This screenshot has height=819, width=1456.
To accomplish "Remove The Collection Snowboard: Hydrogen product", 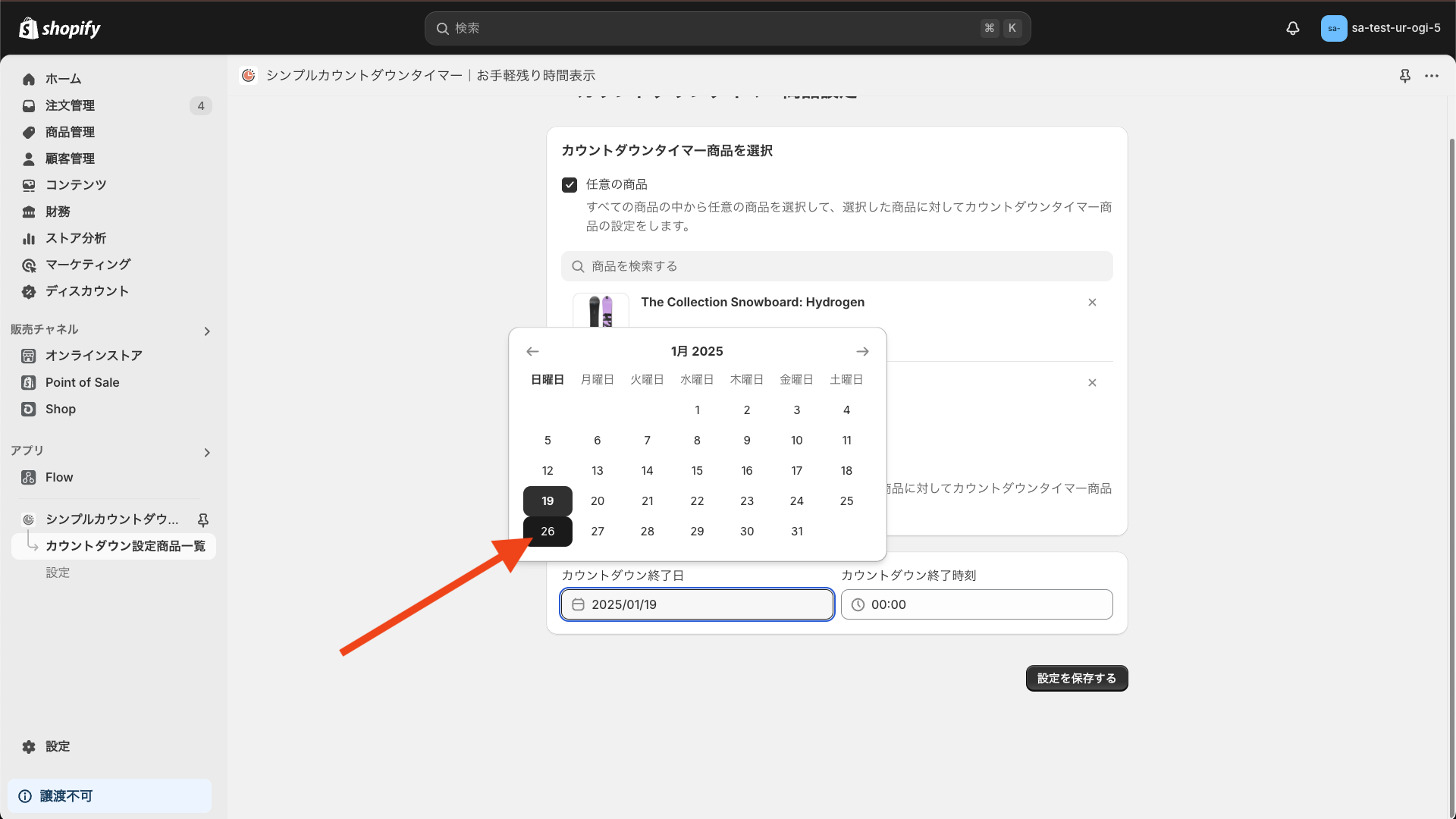I will (x=1092, y=303).
